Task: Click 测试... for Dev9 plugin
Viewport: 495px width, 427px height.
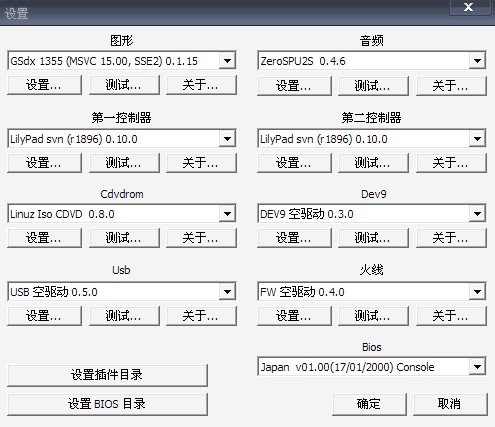Action: coord(373,238)
